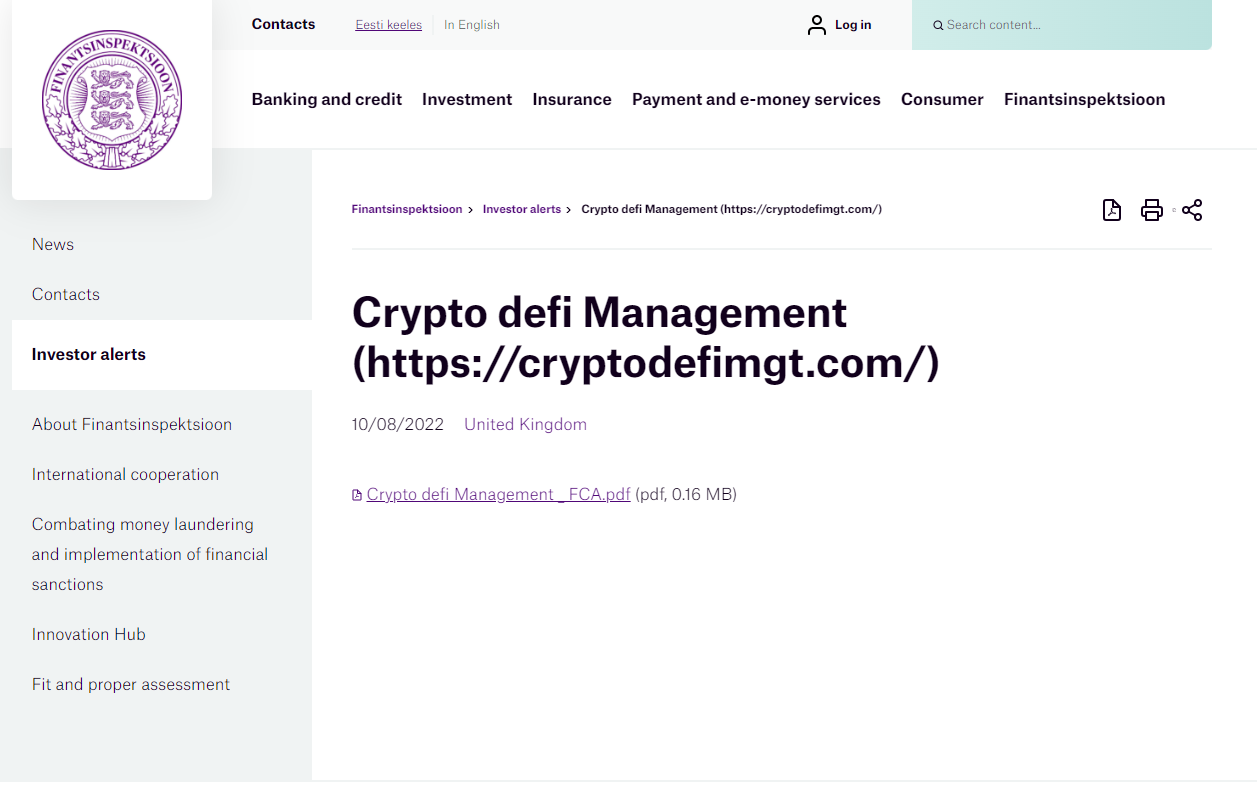
Task: Click the search magnifier icon
Action: pyautogui.click(x=938, y=26)
